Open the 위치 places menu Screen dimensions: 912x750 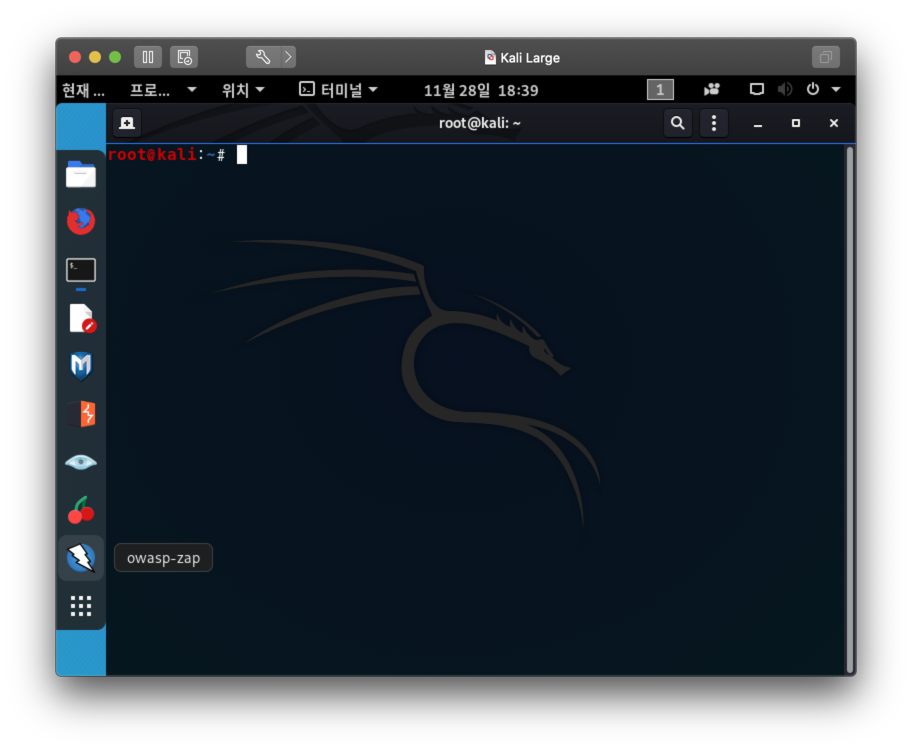pyautogui.click(x=243, y=90)
